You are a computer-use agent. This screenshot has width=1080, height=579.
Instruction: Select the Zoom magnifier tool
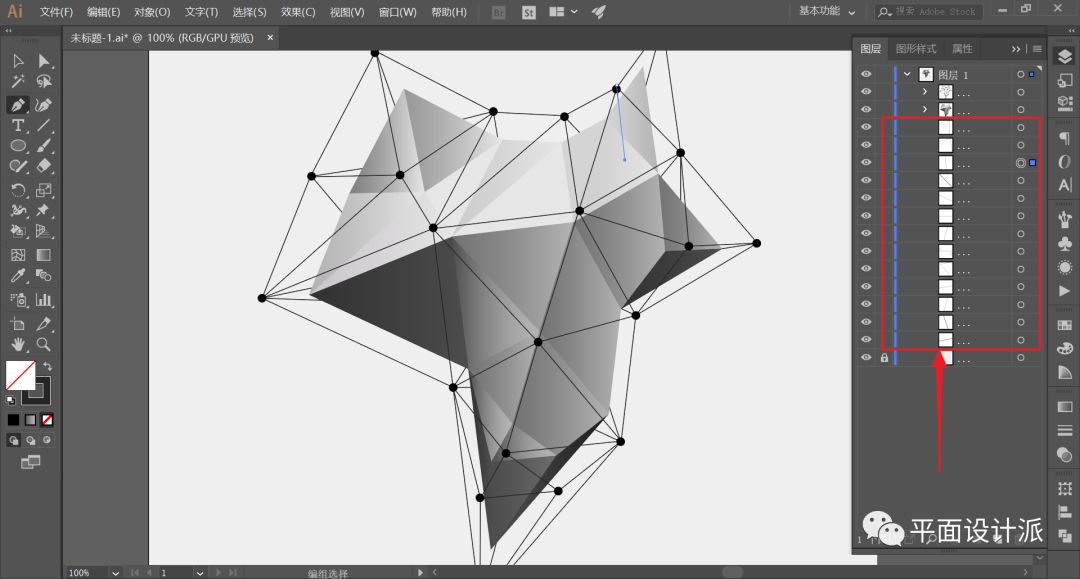coord(44,344)
